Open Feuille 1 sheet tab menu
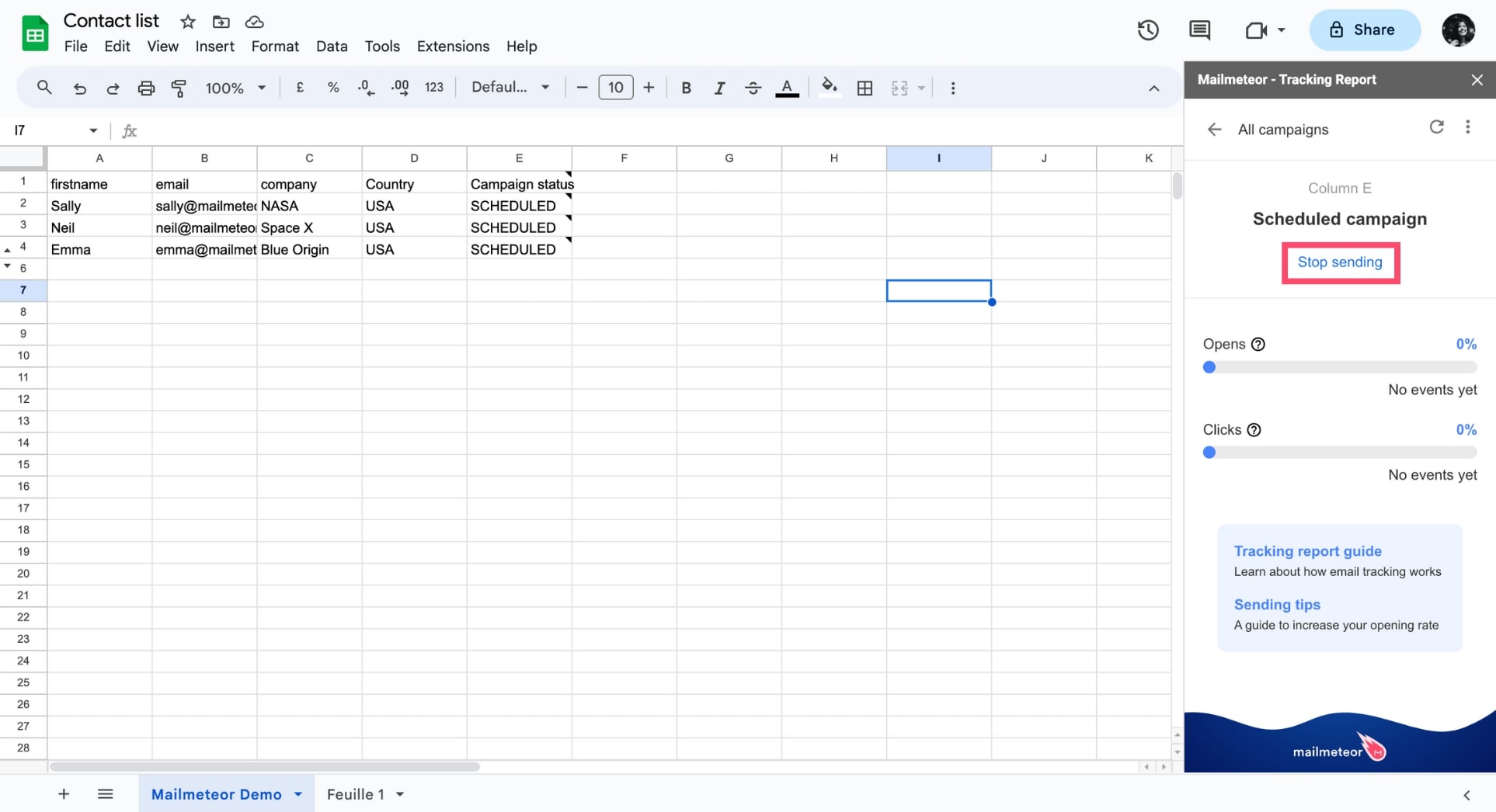This screenshot has height=812, width=1496. pos(400,794)
